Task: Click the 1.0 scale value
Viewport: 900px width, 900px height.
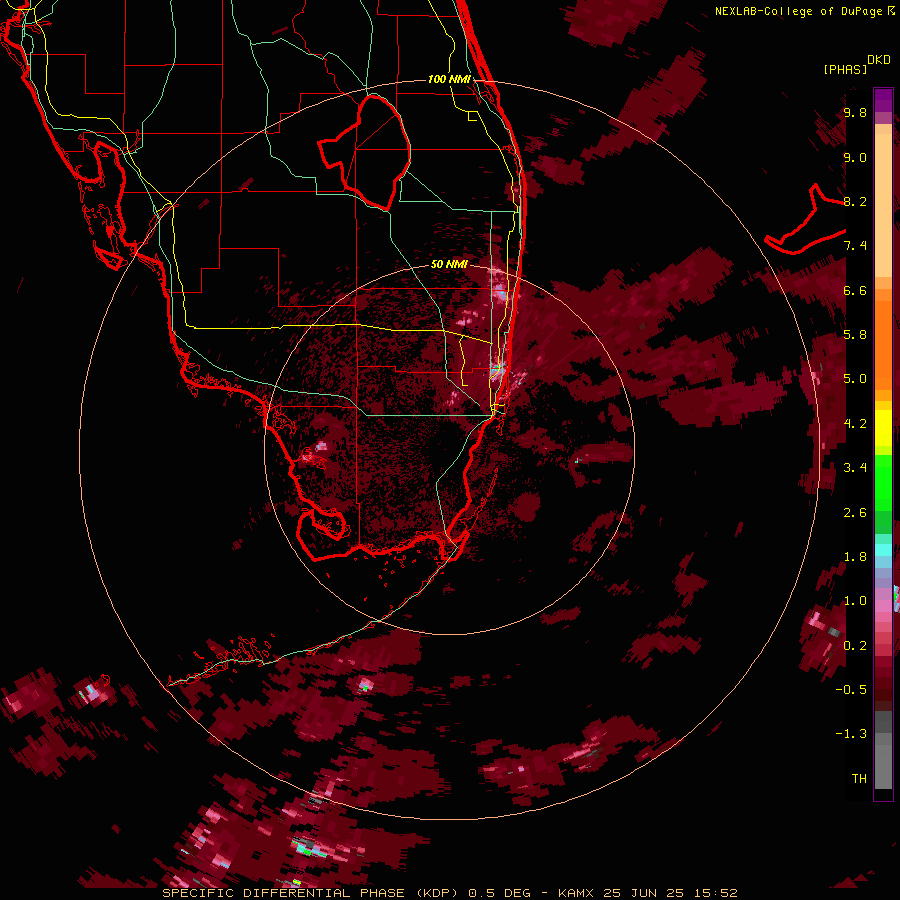Action: 855,601
